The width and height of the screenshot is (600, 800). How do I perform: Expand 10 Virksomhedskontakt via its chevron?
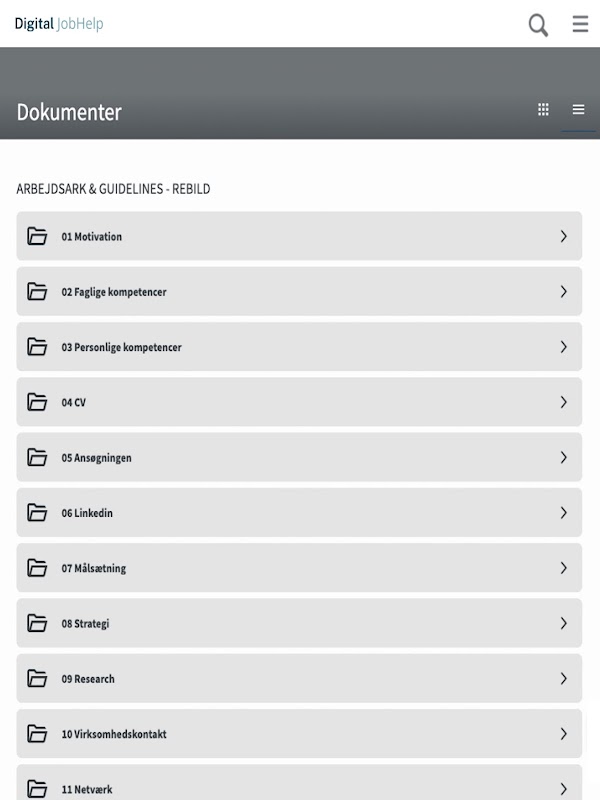pos(563,734)
